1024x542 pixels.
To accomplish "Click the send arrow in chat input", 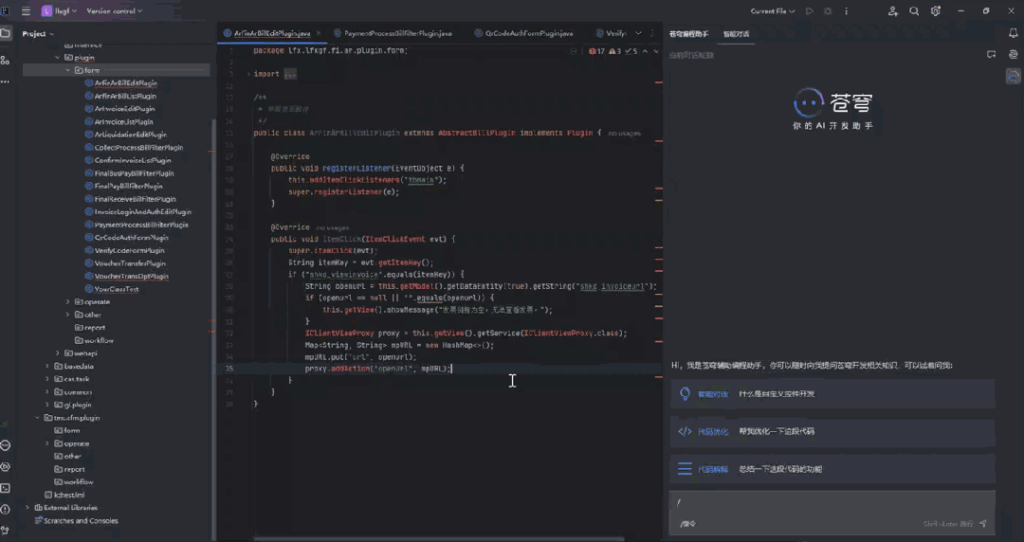I will [x=983, y=523].
